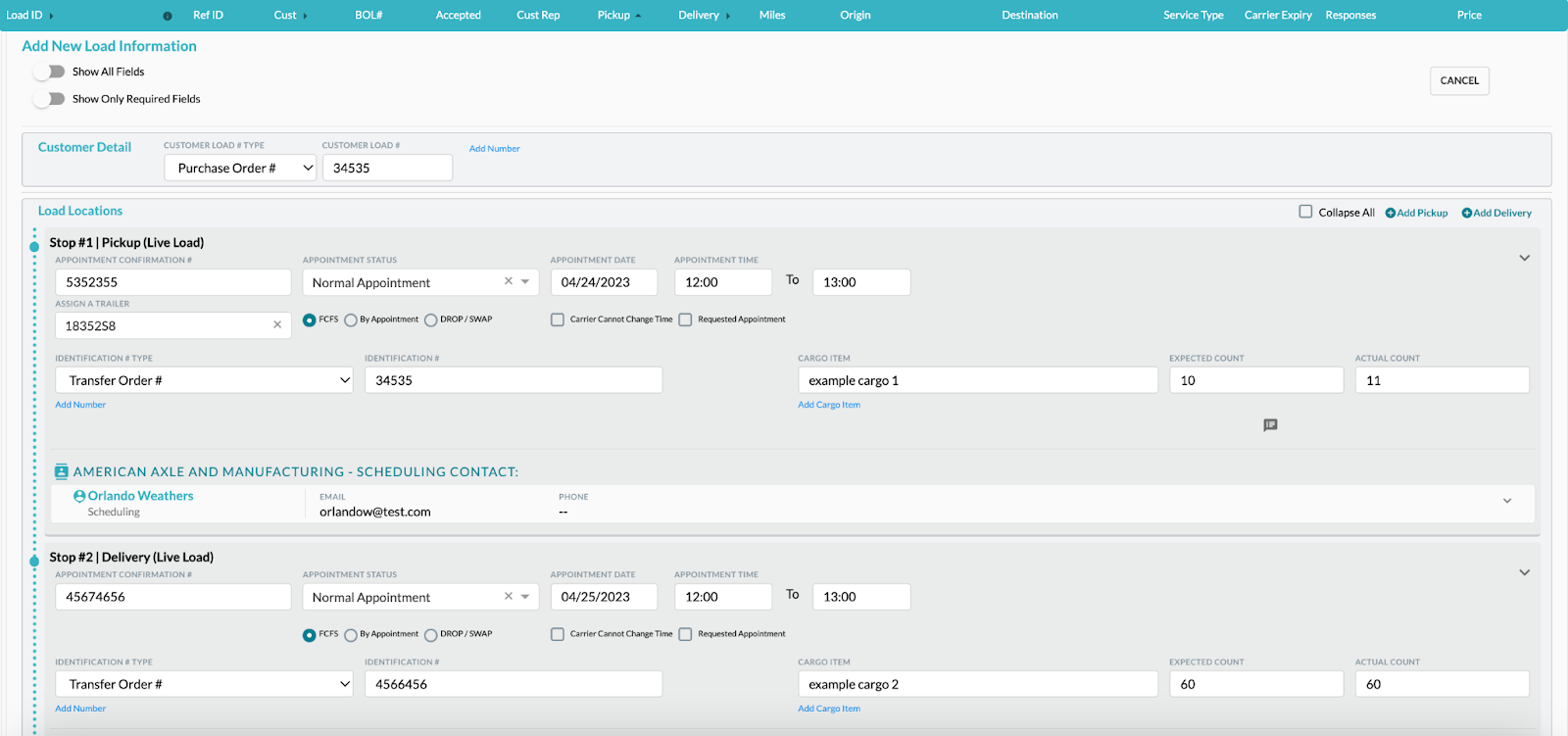Click Add Number link in Customer Detail
This screenshot has height=736, width=1568.
tap(494, 149)
